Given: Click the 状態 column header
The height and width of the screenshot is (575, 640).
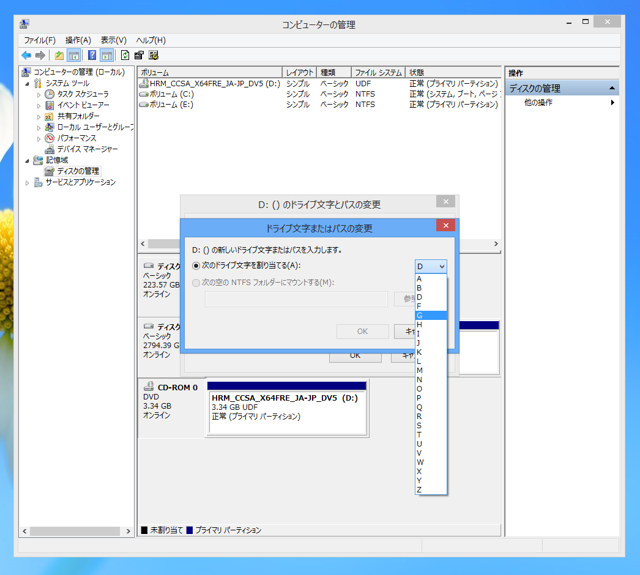Looking at the screenshot, I should click(x=453, y=72).
